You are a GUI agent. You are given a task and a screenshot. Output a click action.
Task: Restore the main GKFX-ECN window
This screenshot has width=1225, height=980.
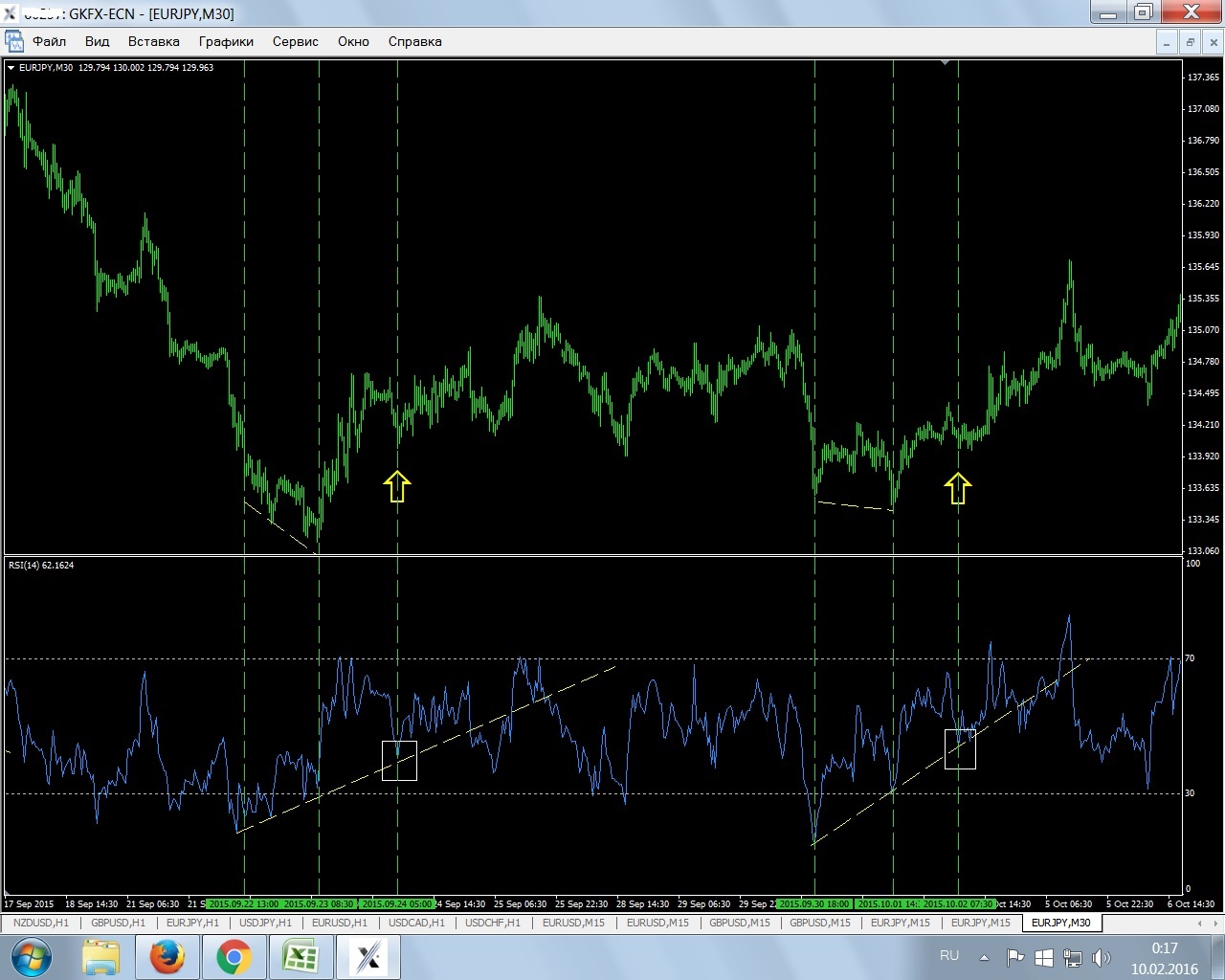tap(1144, 12)
